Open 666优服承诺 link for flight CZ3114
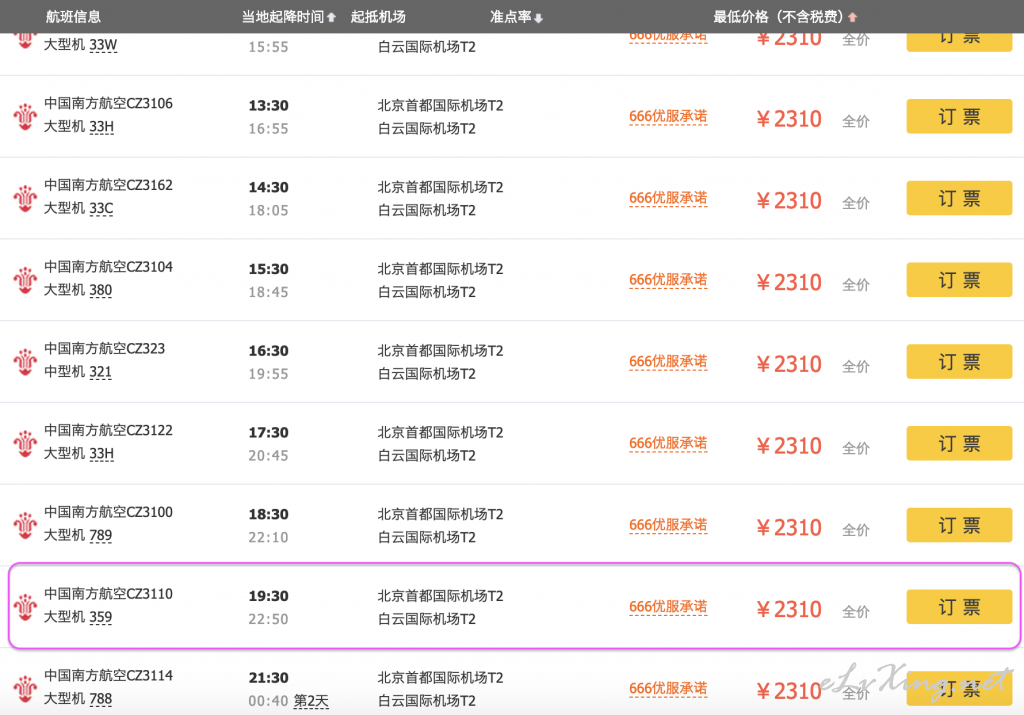Screen dimensions: 1024x715 click(x=668, y=688)
